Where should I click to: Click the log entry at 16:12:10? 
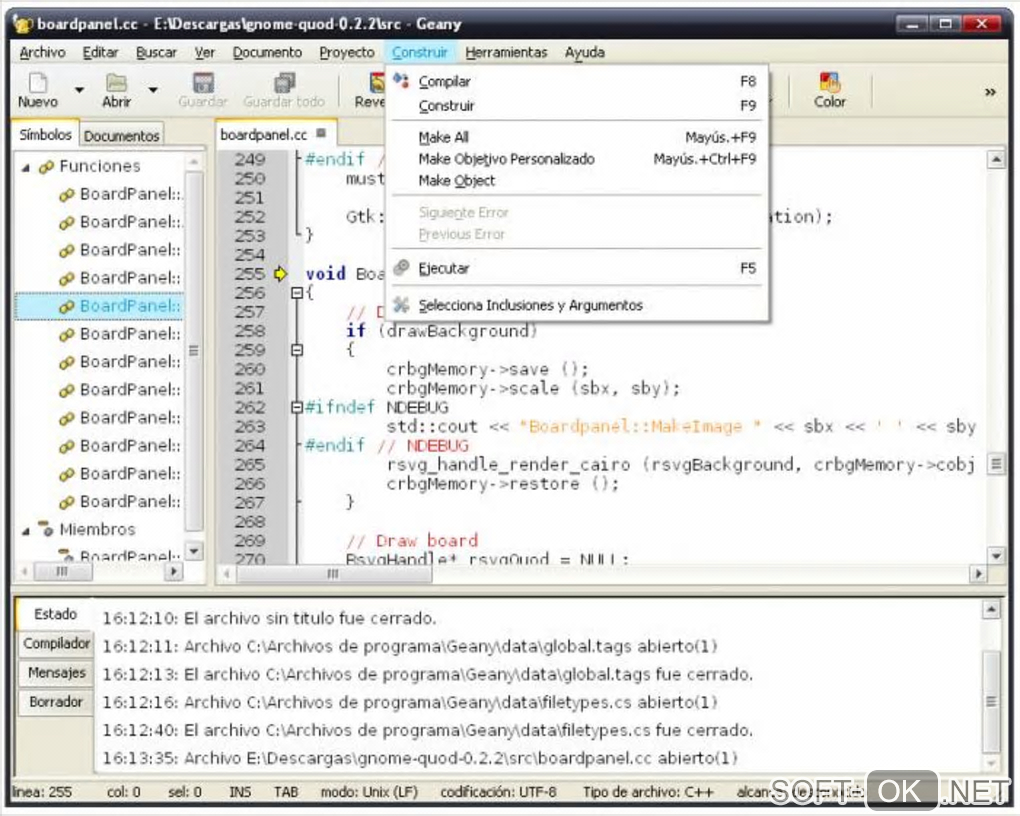click(269, 618)
